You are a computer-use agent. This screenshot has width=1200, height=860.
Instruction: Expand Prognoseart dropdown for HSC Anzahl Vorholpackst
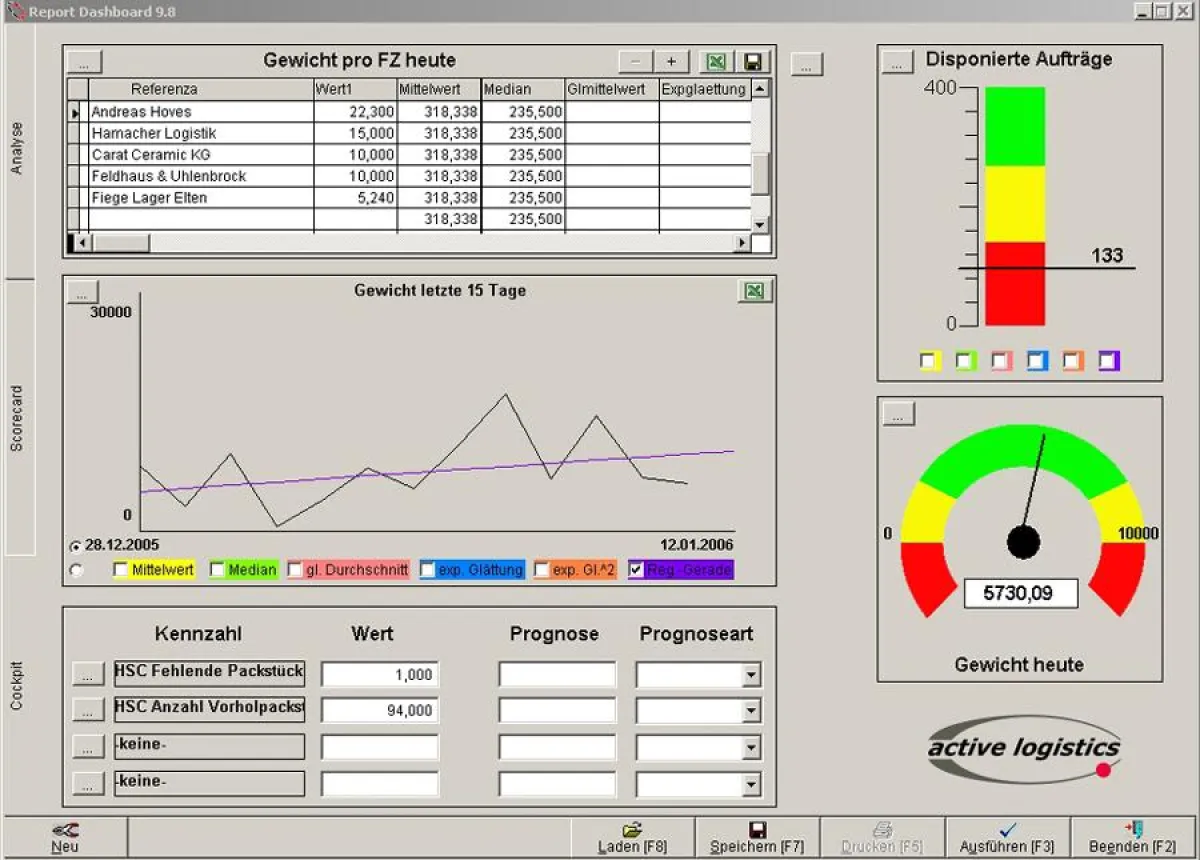point(751,711)
